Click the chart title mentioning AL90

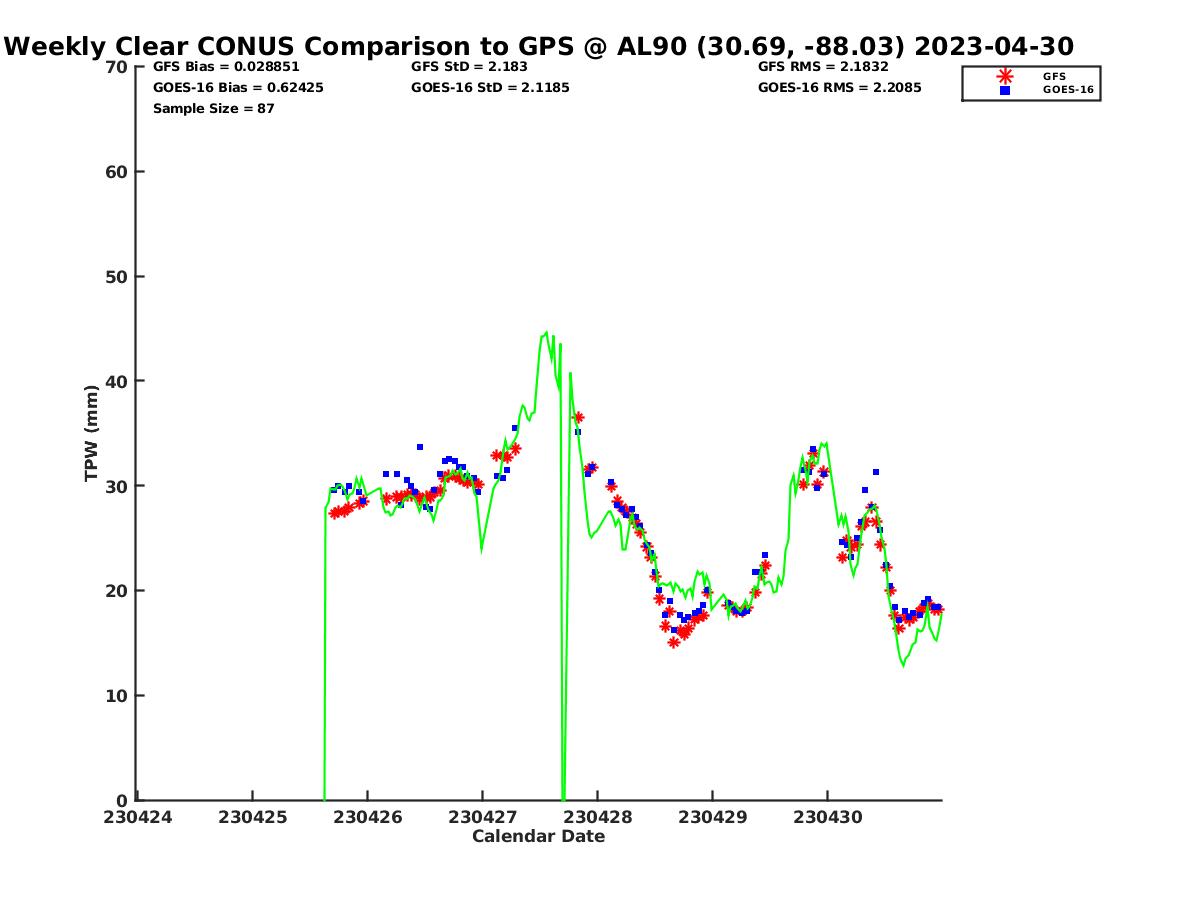[x=539, y=47]
